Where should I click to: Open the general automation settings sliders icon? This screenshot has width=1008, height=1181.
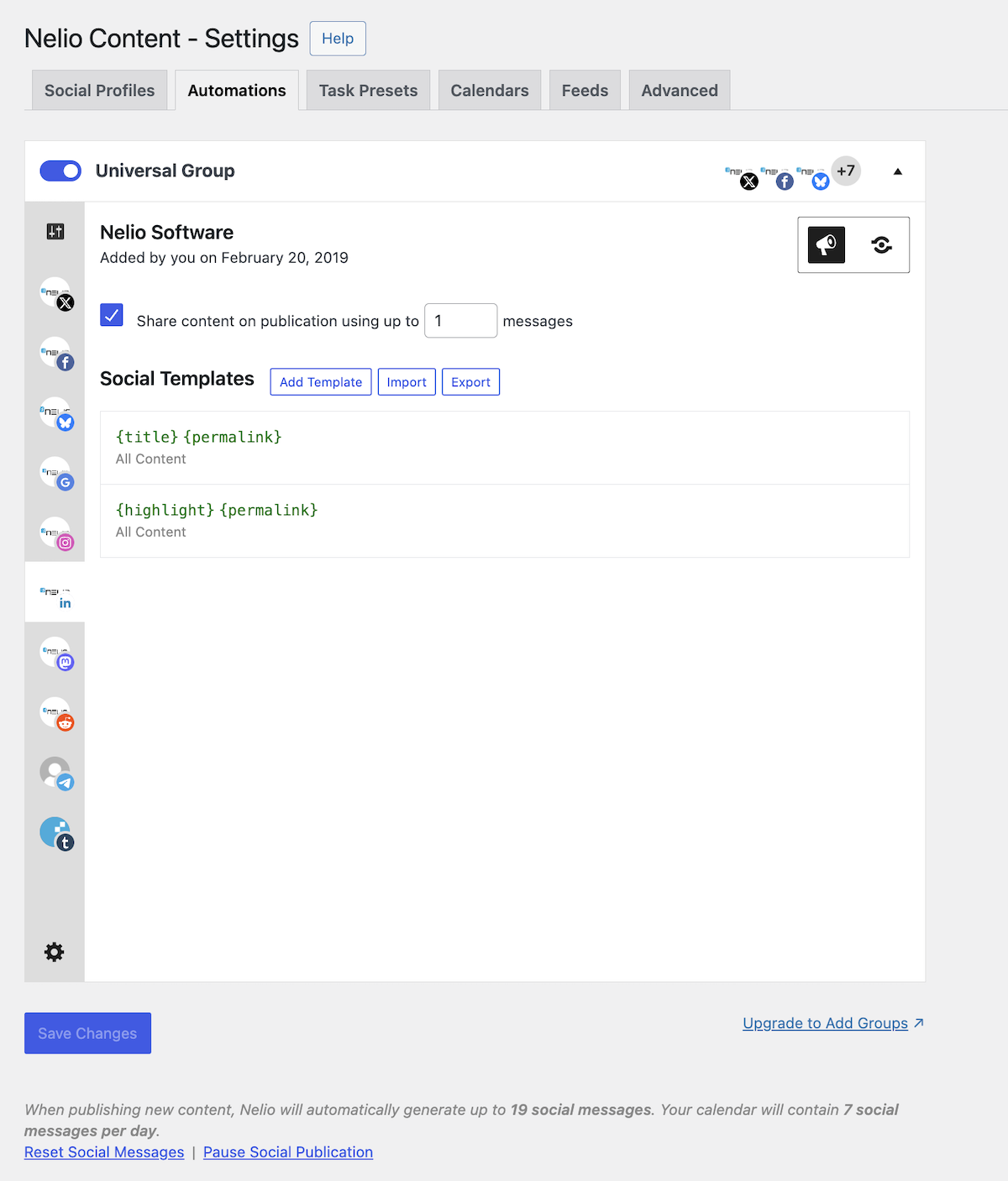click(x=55, y=232)
